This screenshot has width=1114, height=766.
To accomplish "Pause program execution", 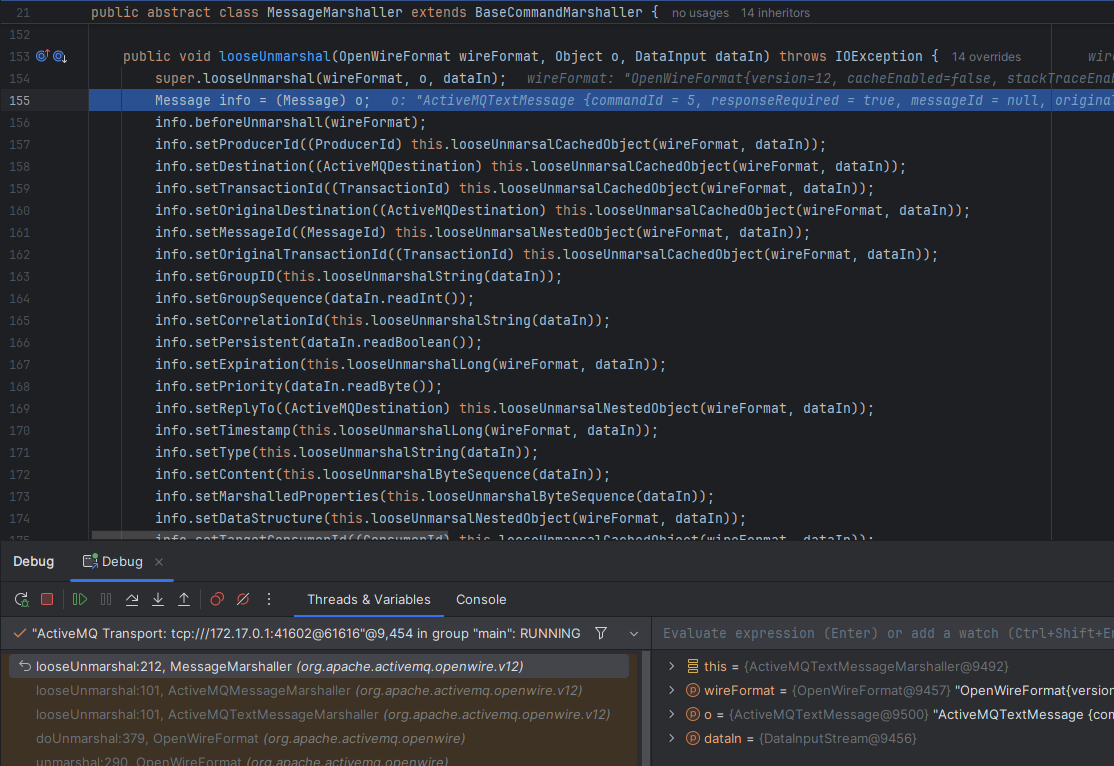I will pyautogui.click(x=106, y=599).
